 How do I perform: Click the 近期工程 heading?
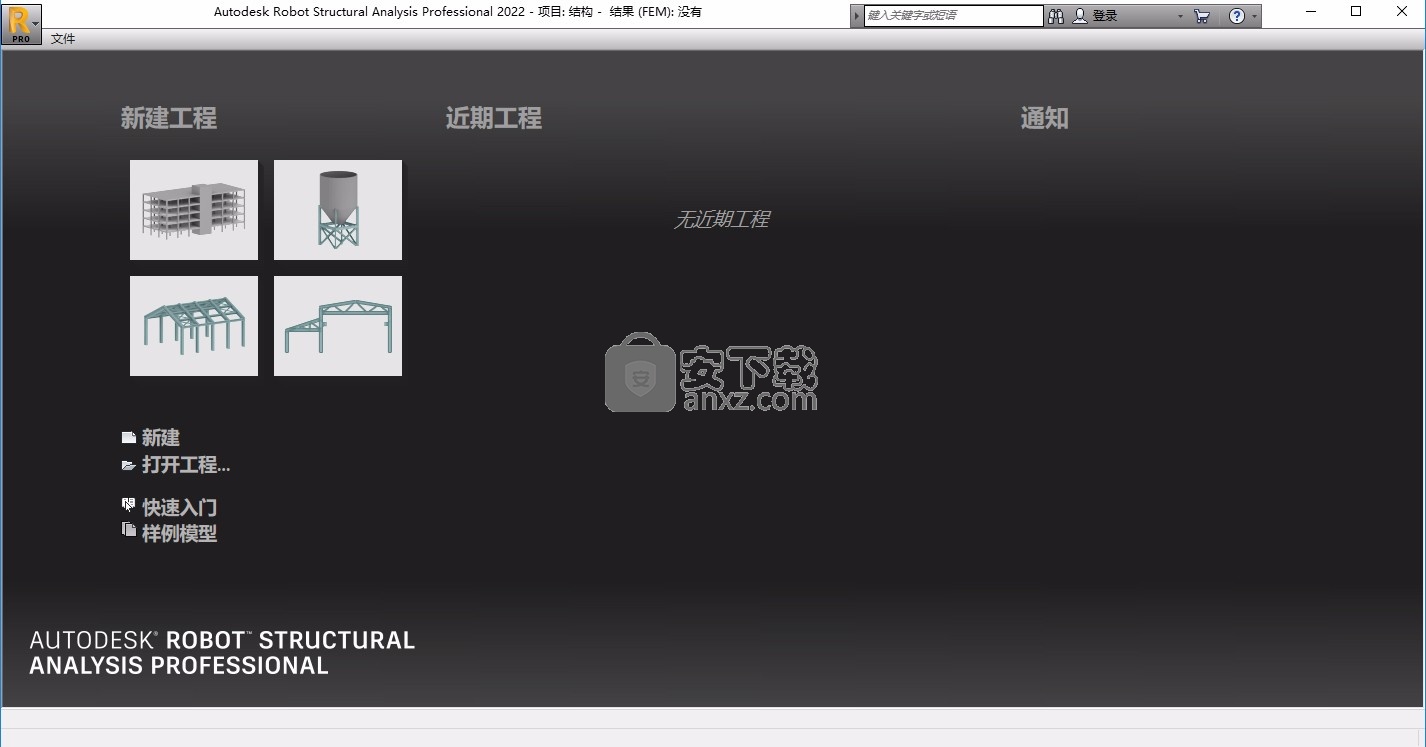point(494,118)
